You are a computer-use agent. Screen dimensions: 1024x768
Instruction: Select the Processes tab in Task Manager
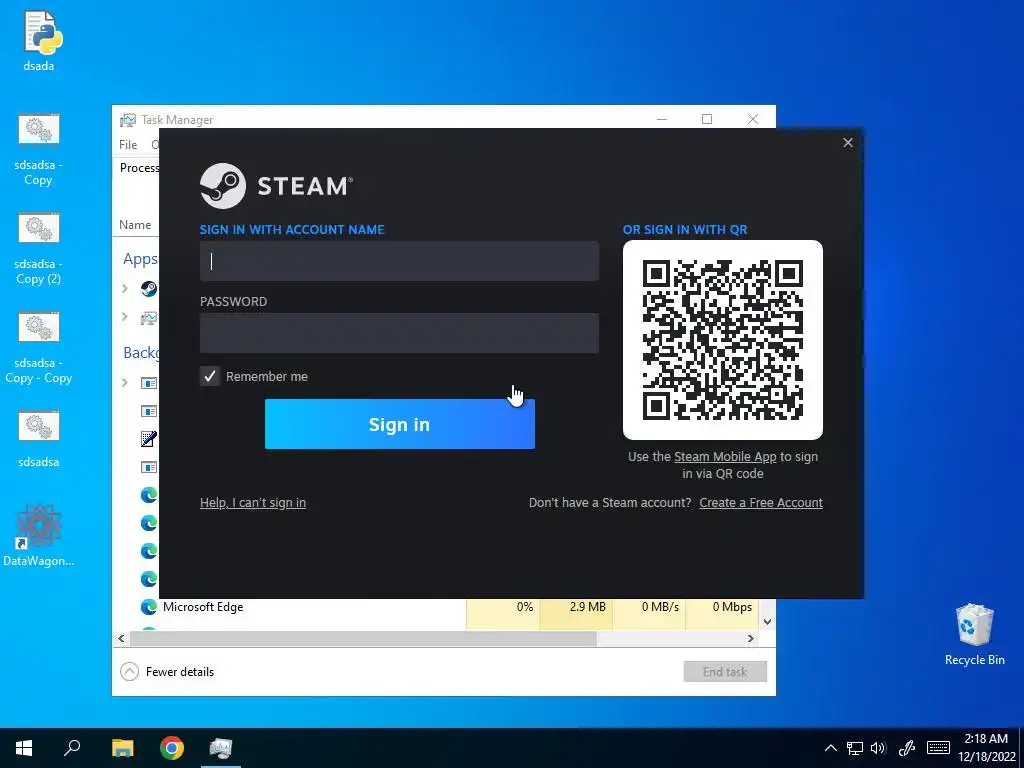coord(139,168)
